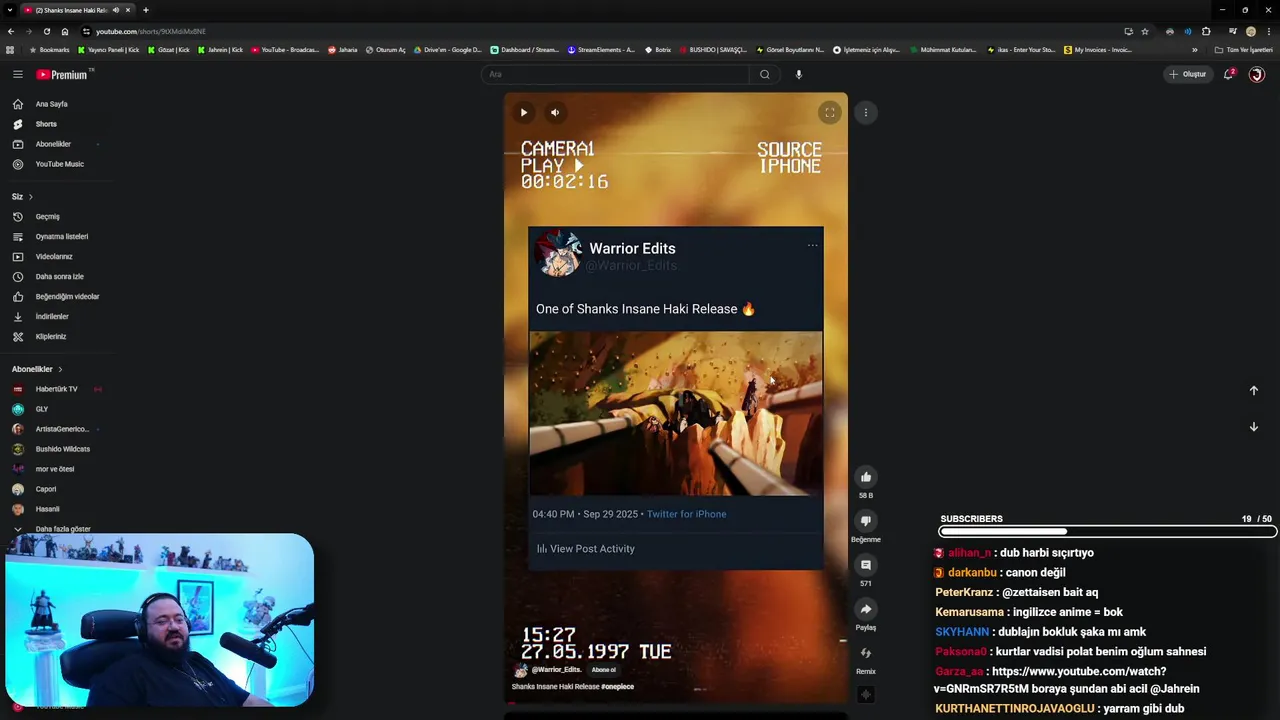
Task: Go to the next Short with down arrow
Action: [1253, 427]
